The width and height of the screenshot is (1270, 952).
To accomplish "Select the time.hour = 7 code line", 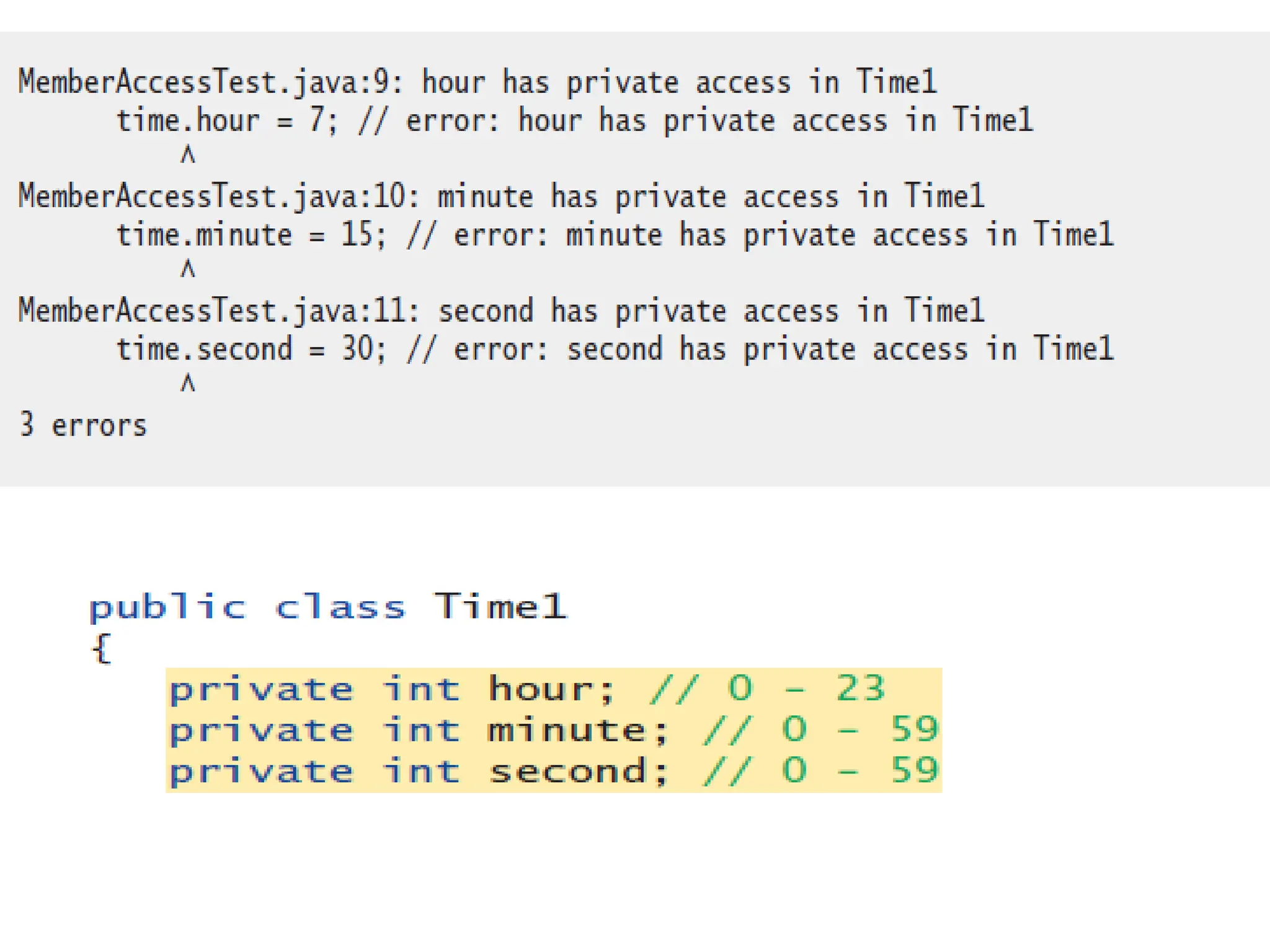I will [575, 120].
